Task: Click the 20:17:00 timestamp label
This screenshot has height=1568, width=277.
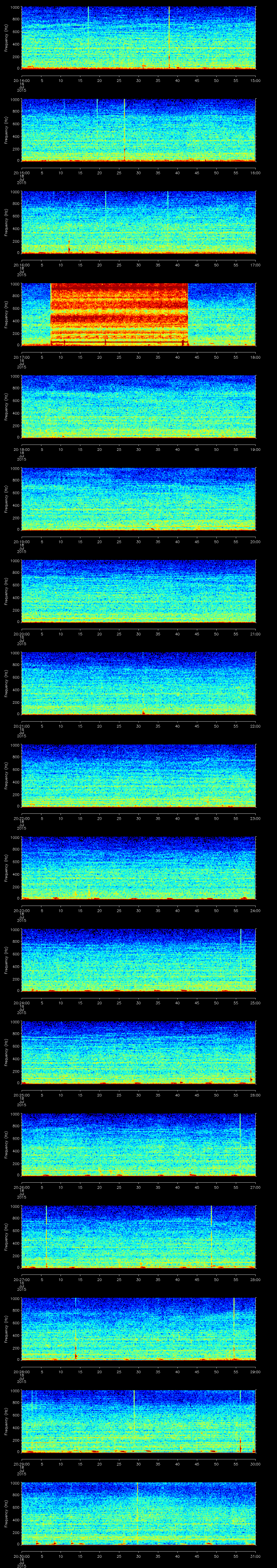Action: [x=21, y=357]
